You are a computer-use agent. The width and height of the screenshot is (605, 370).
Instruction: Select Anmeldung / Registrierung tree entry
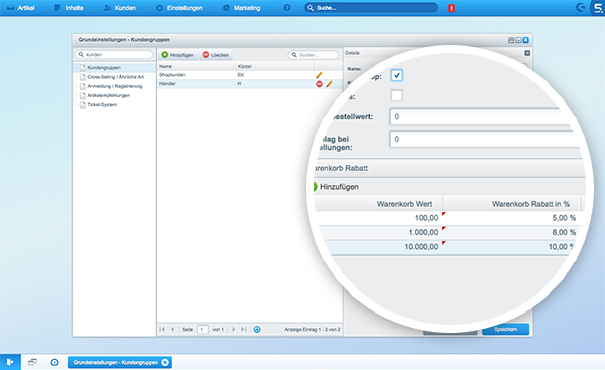(111, 86)
